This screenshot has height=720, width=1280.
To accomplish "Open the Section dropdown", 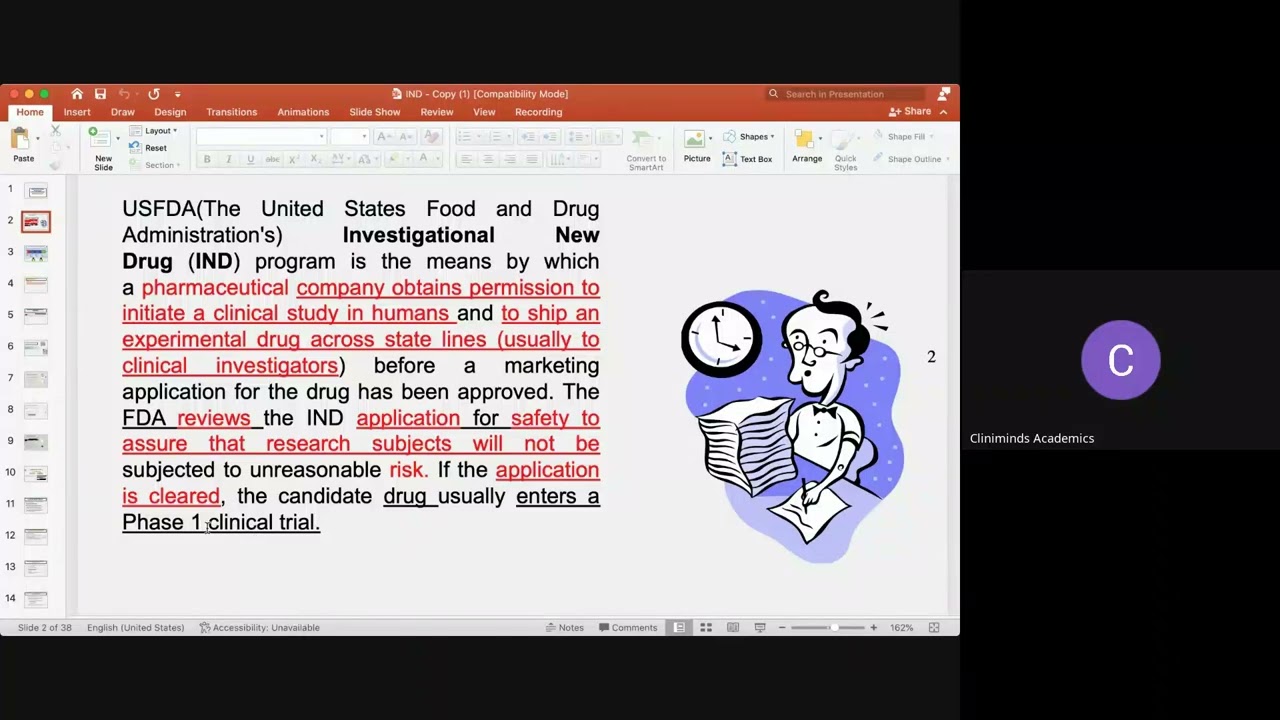I will point(154,165).
